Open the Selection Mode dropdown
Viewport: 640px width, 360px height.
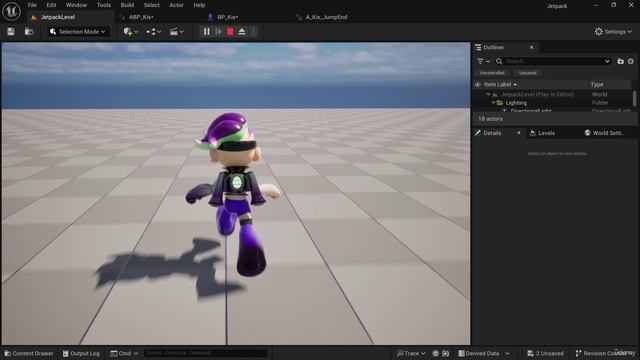click(78, 31)
